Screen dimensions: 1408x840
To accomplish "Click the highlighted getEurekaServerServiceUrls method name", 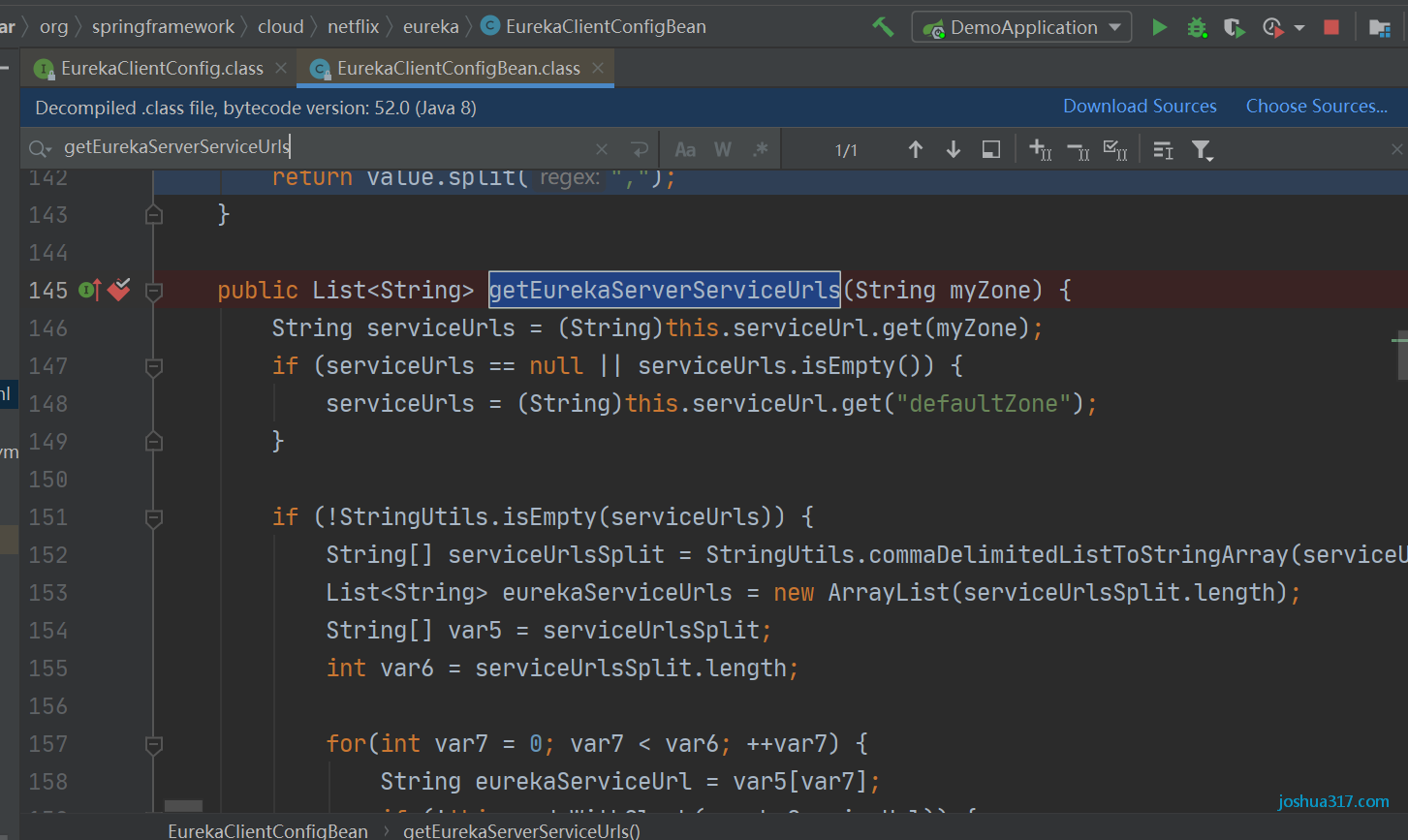I will pyautogui.click(x=665, y=290).
